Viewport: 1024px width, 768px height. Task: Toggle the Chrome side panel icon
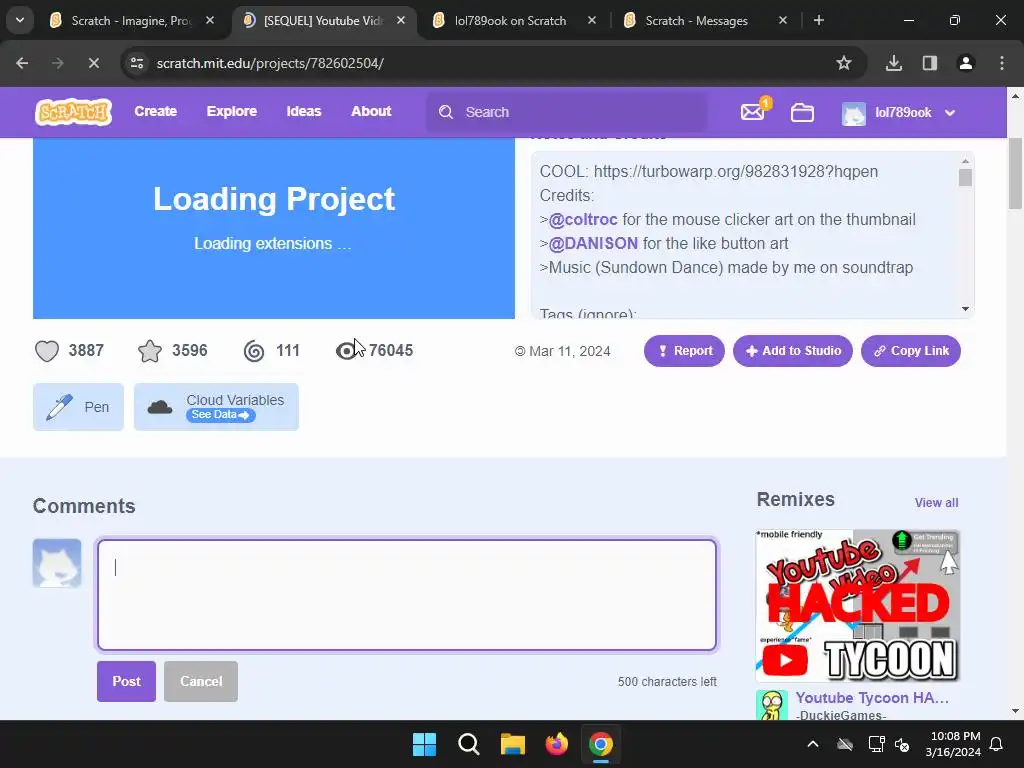click(x=929, y=63)
